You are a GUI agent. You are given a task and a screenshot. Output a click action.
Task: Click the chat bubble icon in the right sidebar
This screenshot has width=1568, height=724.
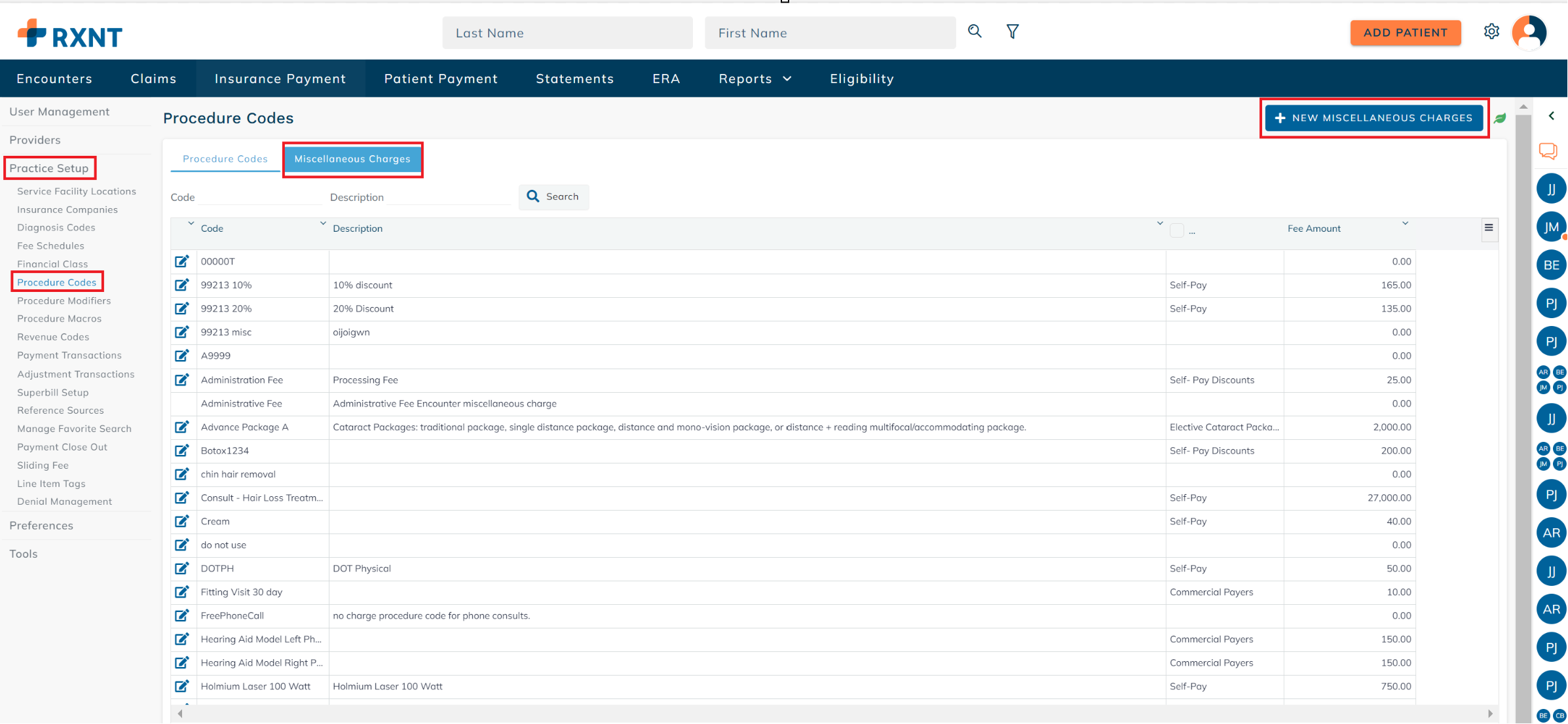tap(1549, 151)
